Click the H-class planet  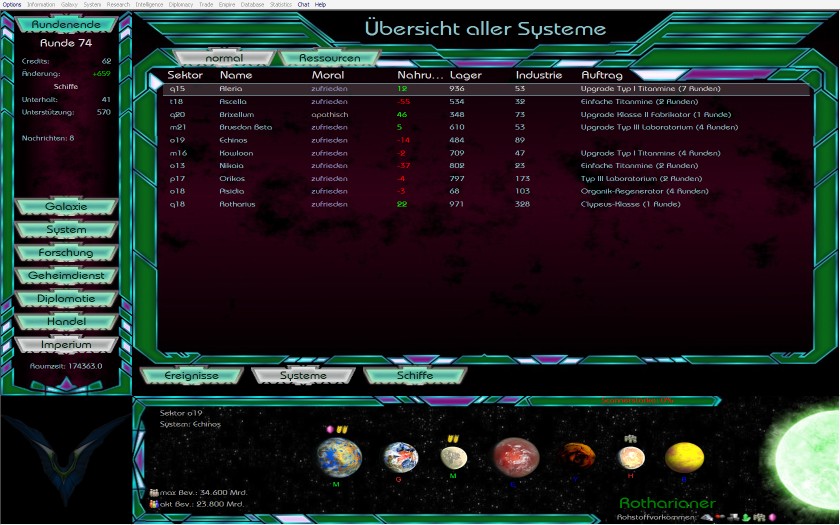tap(630, 458)
